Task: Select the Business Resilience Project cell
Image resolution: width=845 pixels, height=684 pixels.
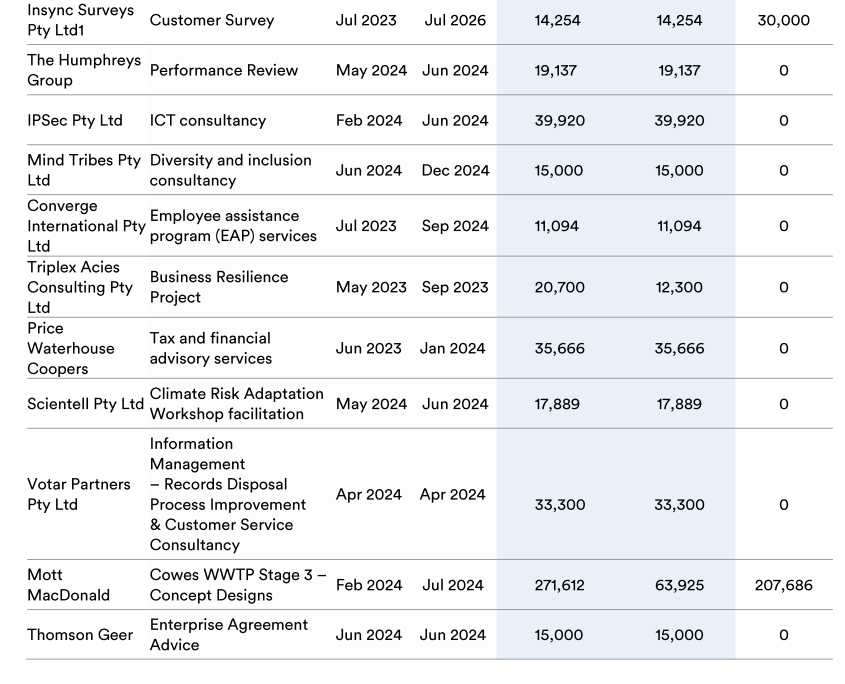Action: [x=218, y=287]
